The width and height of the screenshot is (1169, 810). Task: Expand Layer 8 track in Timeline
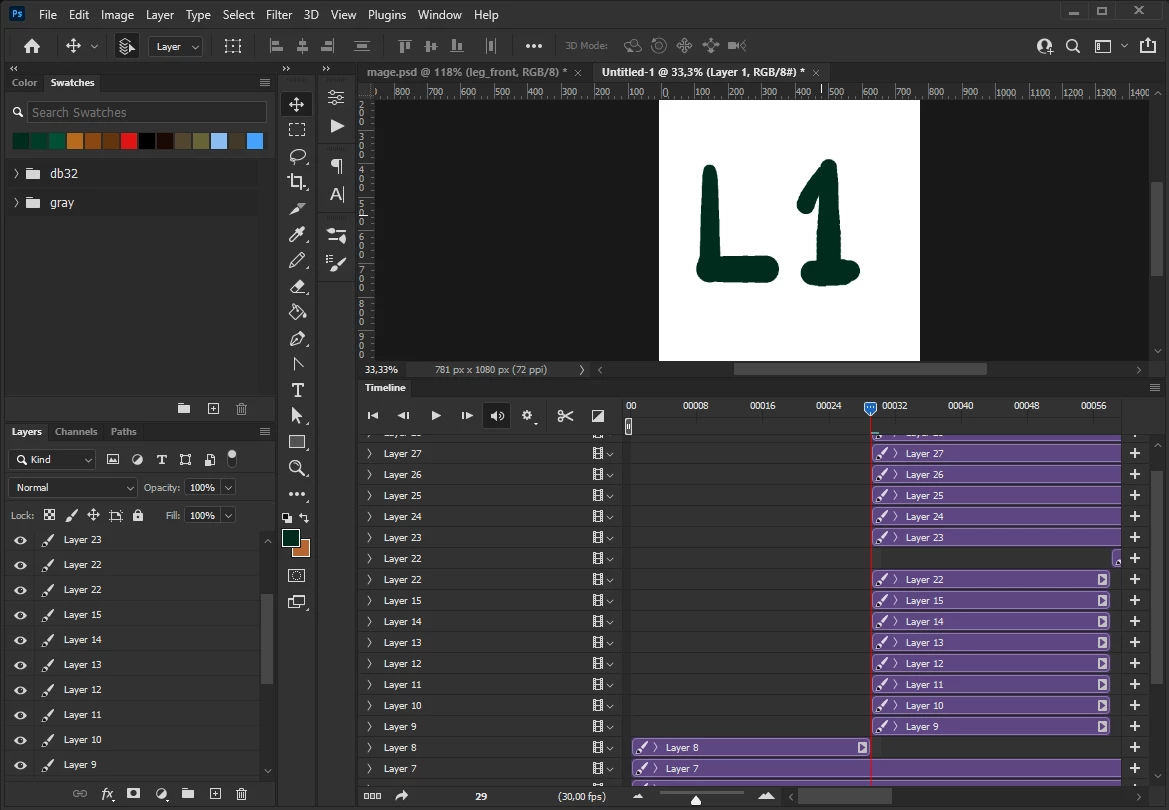(x=369, y=747)
